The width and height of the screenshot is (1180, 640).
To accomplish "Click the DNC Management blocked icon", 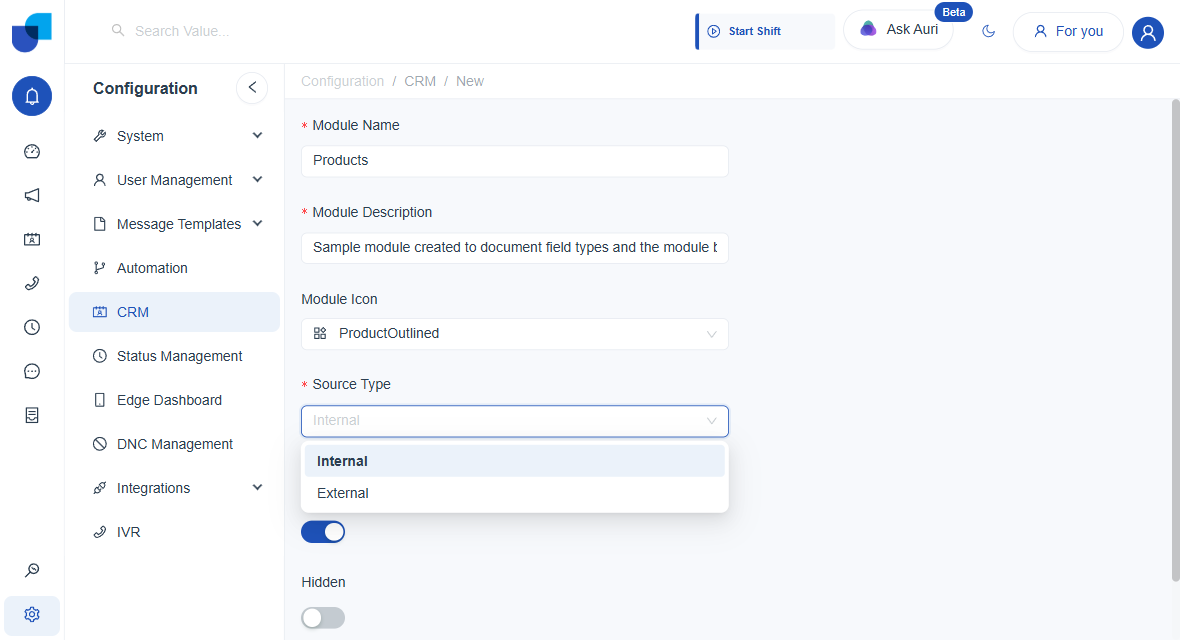I will pos(99,444).
